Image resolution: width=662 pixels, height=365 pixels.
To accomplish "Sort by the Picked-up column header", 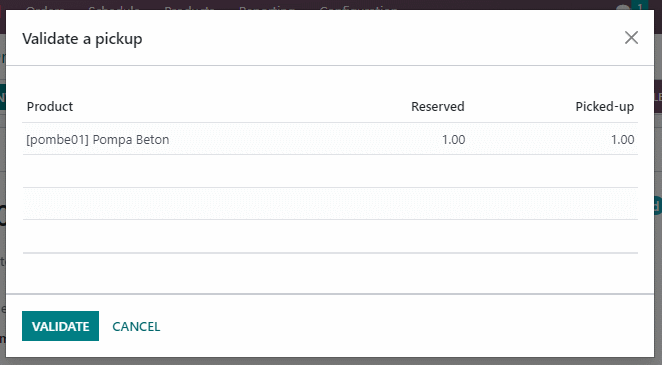I will pyautogui.click(x=605, y=106).
